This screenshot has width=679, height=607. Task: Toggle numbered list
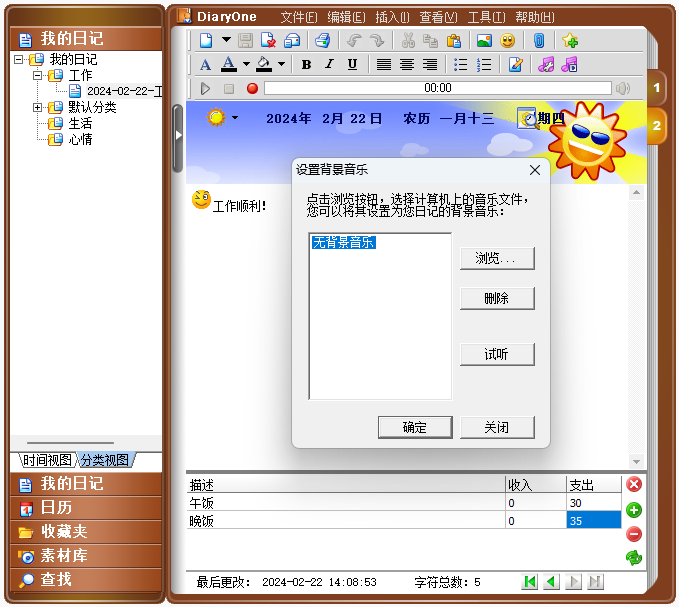coord(483,65)
